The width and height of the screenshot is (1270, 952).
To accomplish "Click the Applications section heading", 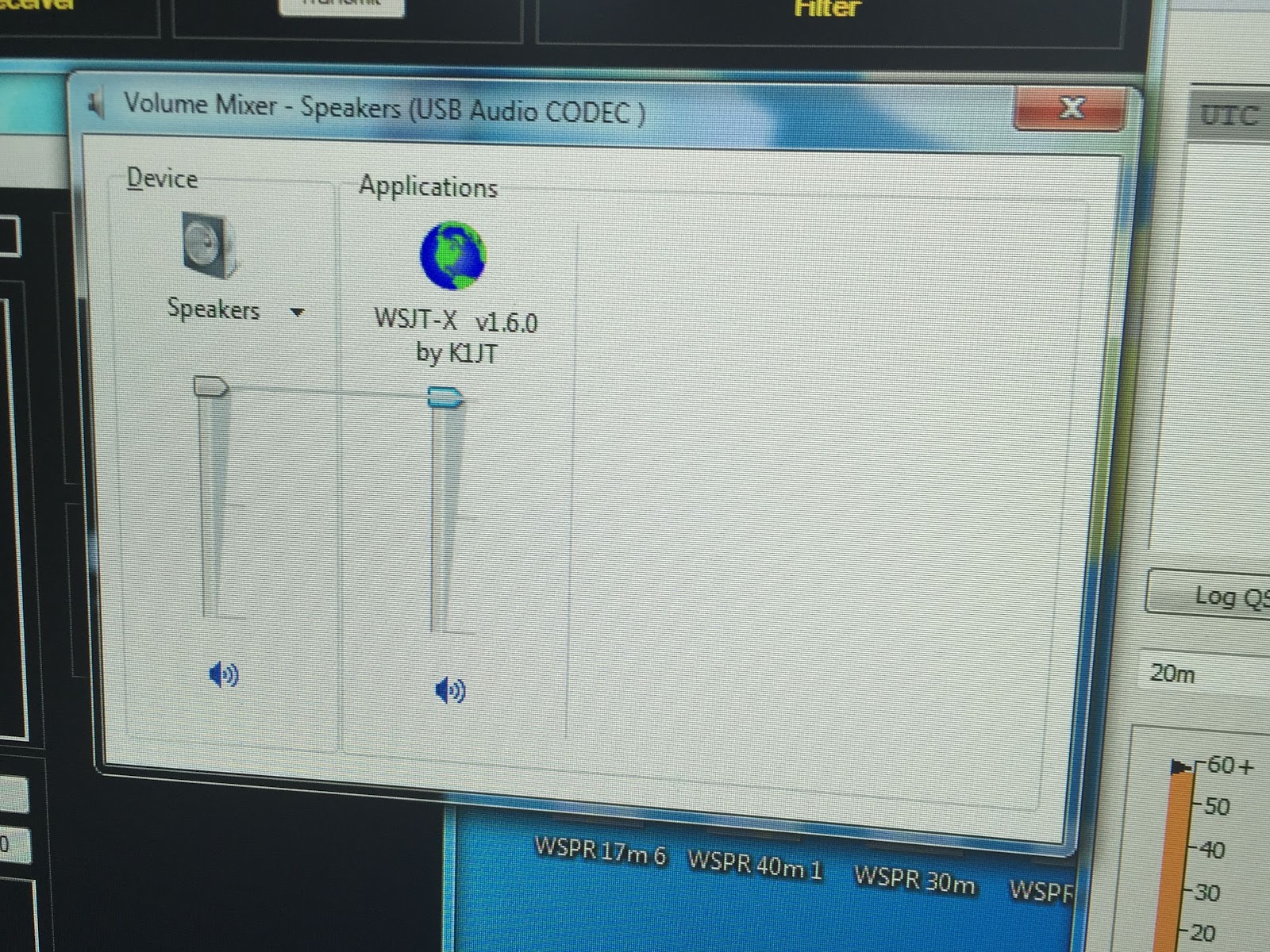I will pos(428,186).
